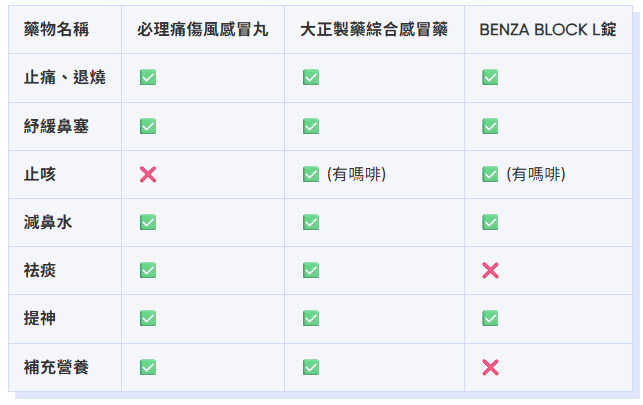
Task: Click the 減鼻水 row label
Action: [x=48, y=222]
